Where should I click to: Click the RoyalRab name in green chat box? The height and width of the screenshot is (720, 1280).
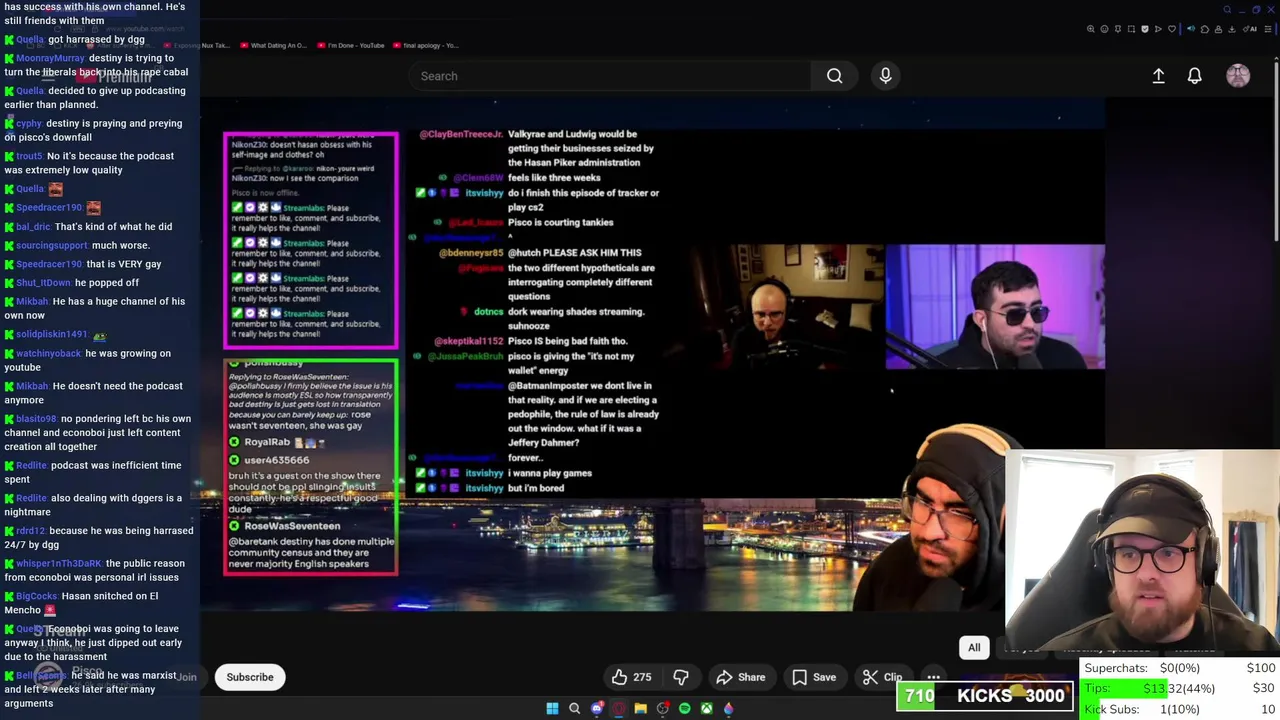coord(267,442)
